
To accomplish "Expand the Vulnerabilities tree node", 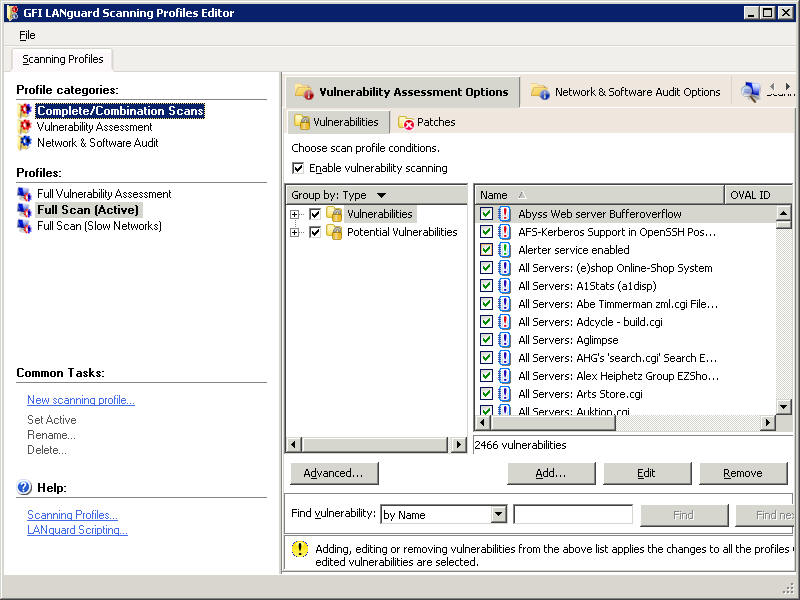I will [x=294, y=214].
